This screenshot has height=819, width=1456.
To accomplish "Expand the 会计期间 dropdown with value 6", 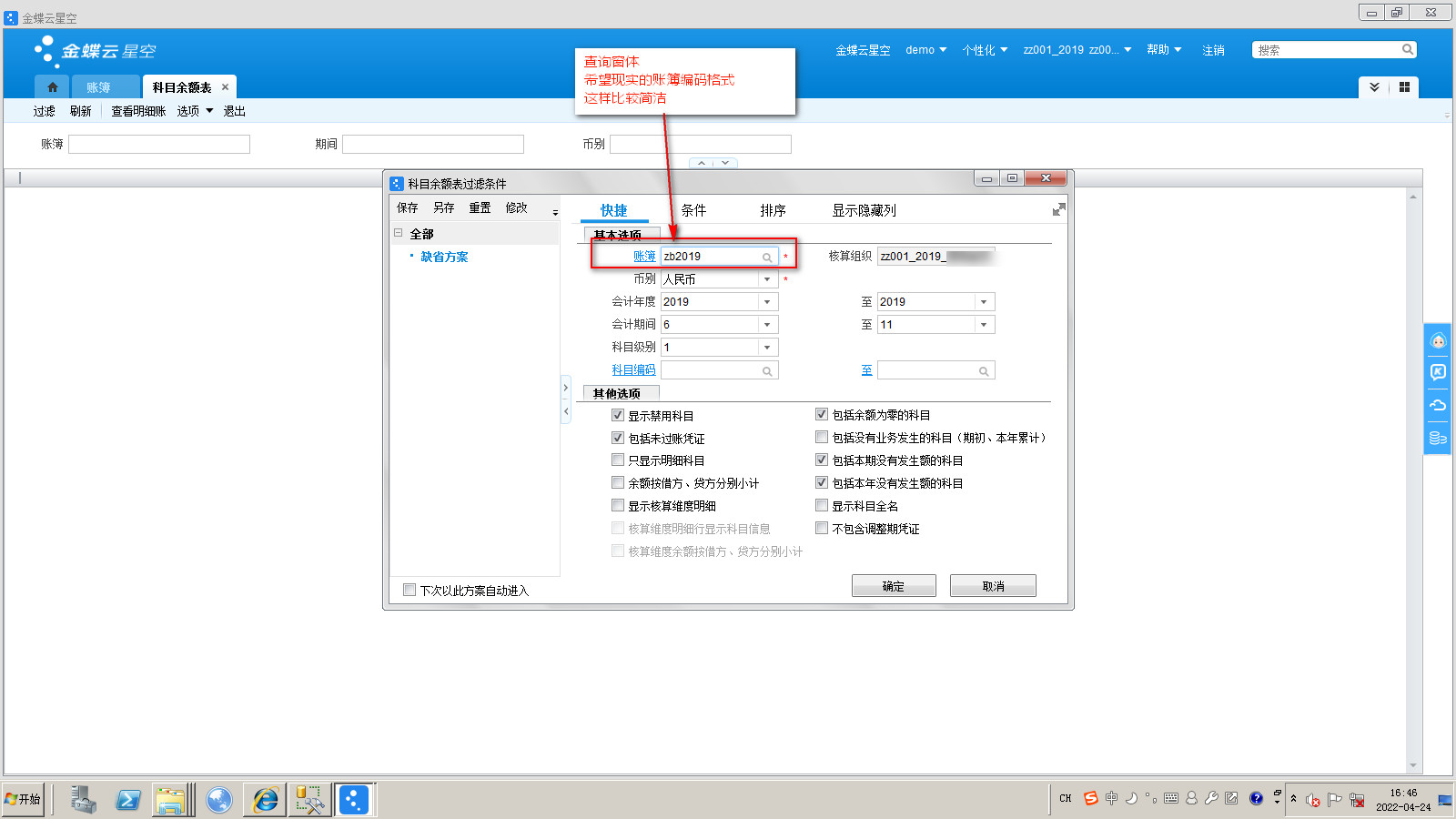I will pos(767,325).
